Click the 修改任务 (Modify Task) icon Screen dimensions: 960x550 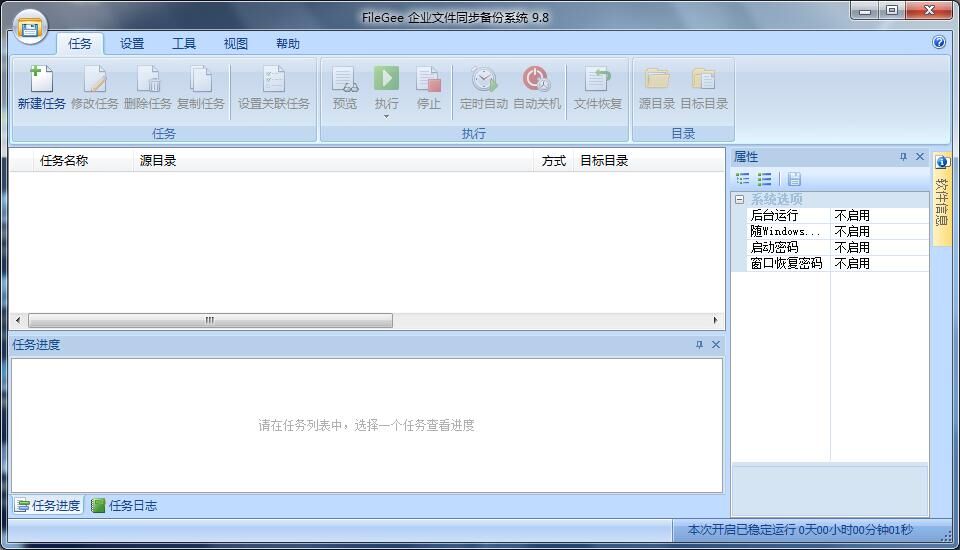94,79
